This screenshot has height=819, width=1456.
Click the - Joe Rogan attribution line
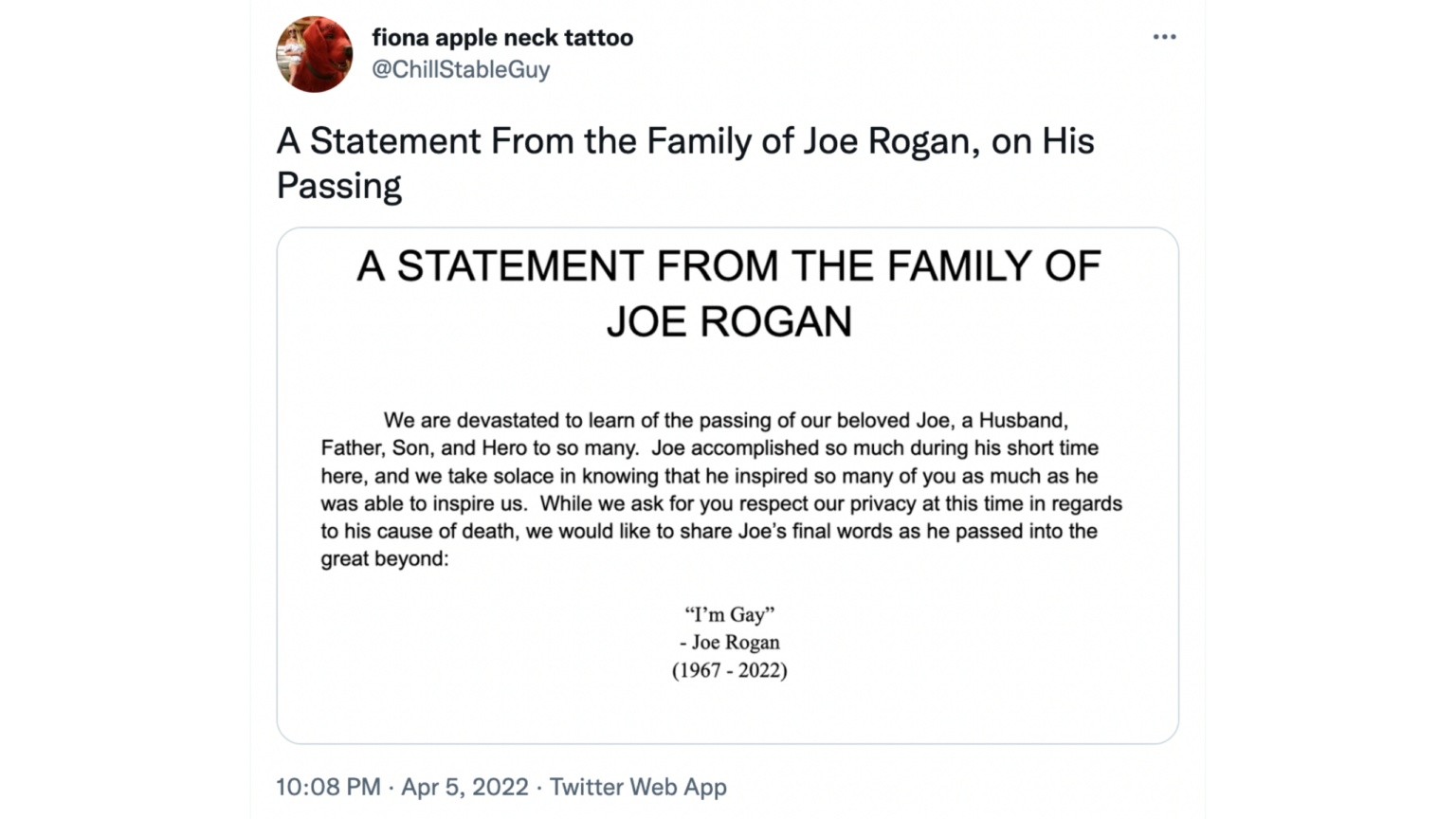tap(727, 642)
